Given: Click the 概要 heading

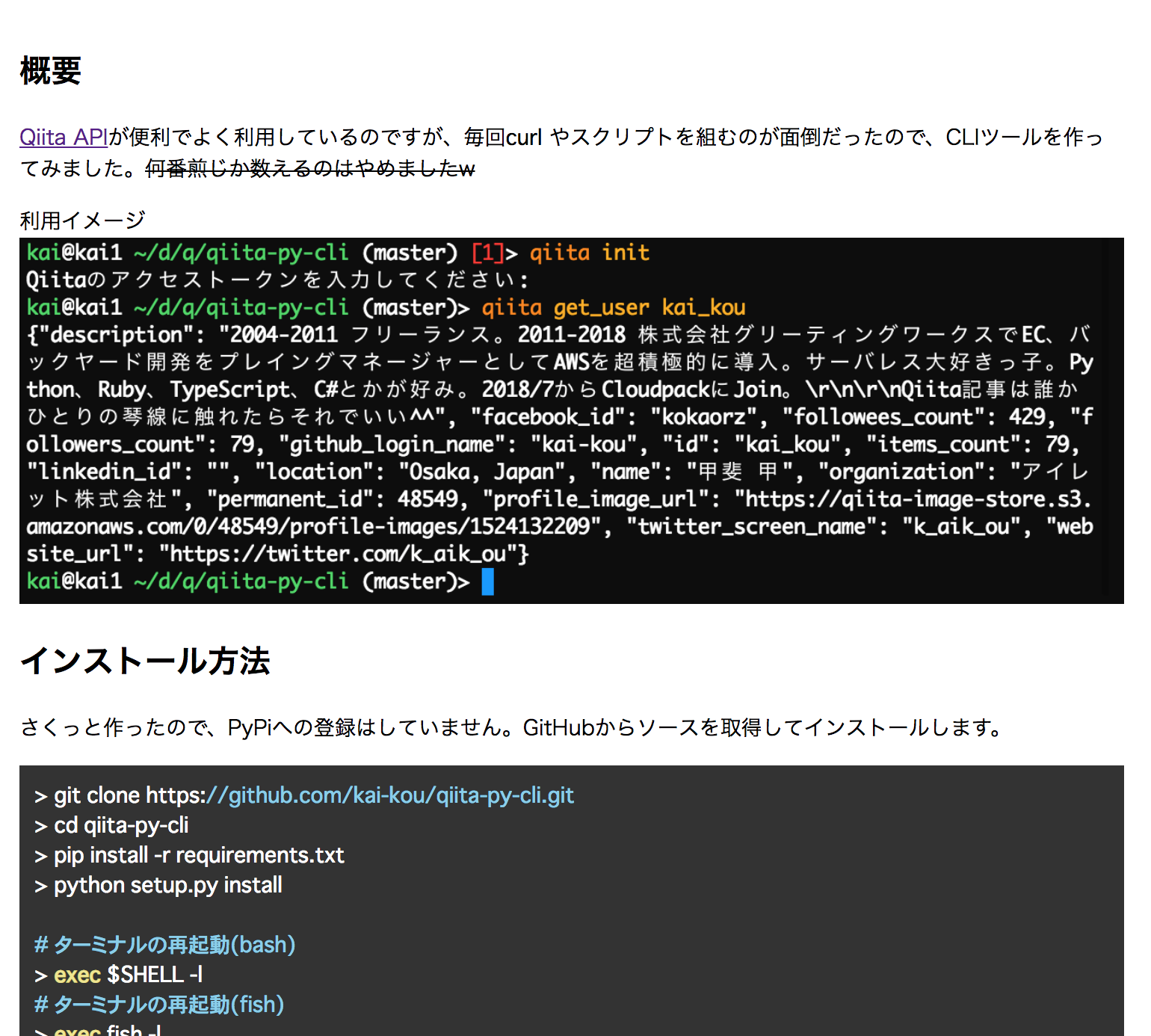Looking at the screenshot, I should click(x=50, y=71).
